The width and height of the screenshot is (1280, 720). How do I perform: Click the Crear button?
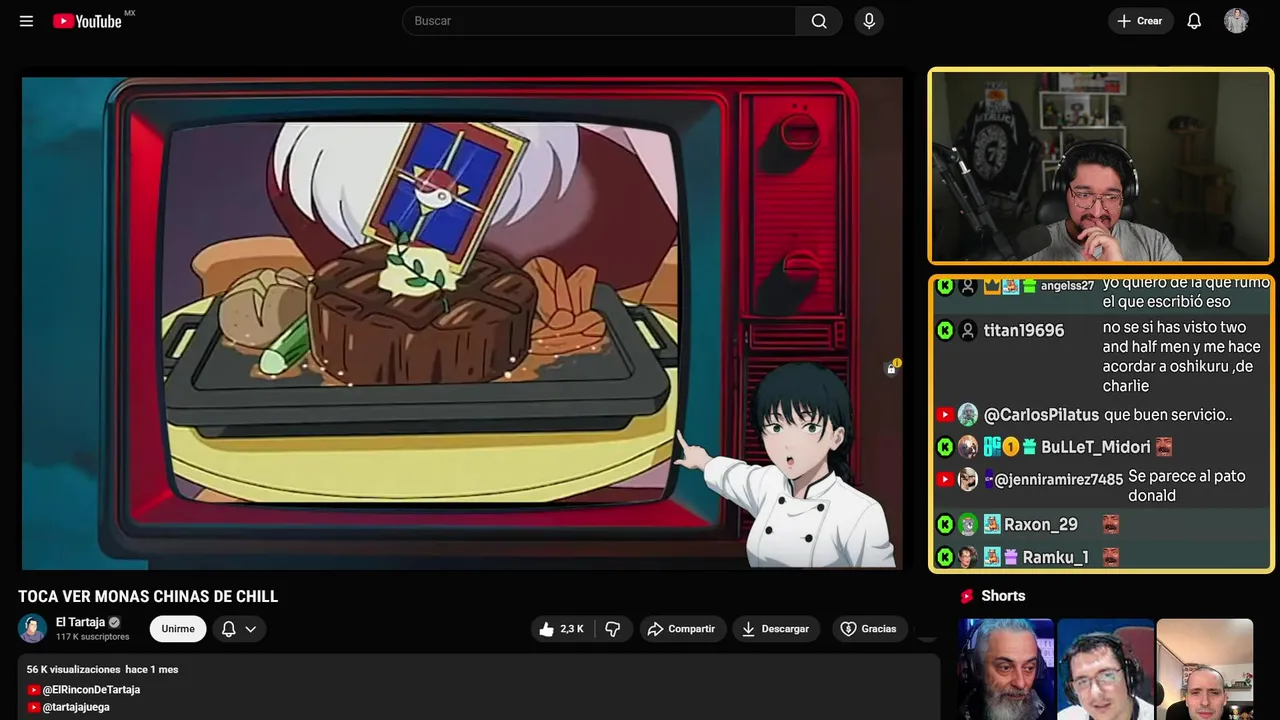pos(1140,21)
